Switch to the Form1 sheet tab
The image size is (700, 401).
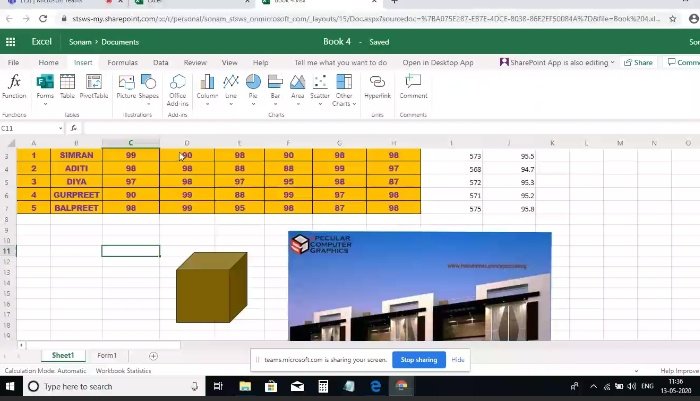coord(107,355)
